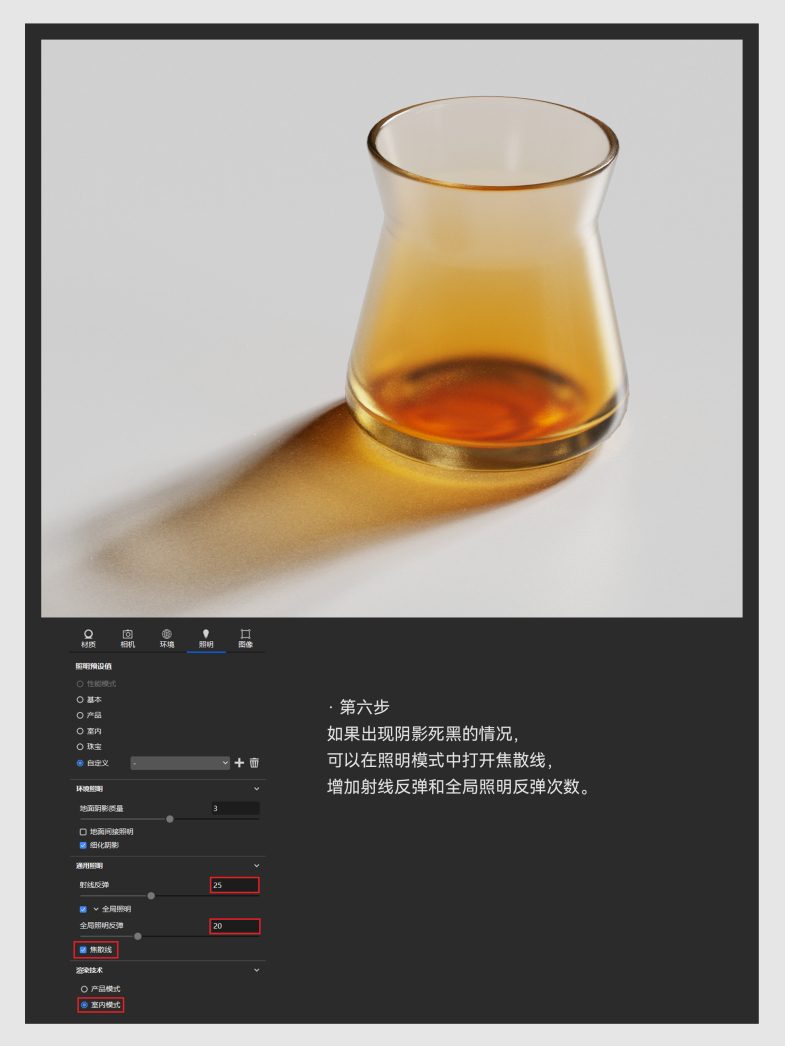Collapse the 通用照明 section chevron
This screenshot has height=1046, width=785.
click(256, 866)
